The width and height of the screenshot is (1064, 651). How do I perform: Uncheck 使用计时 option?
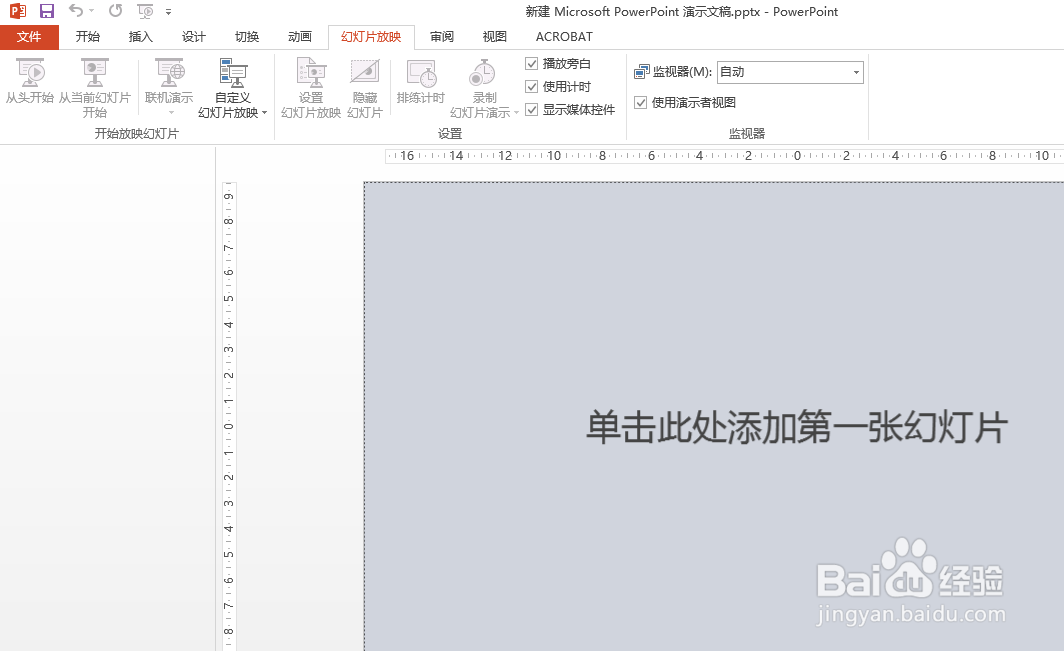(532, 86)
